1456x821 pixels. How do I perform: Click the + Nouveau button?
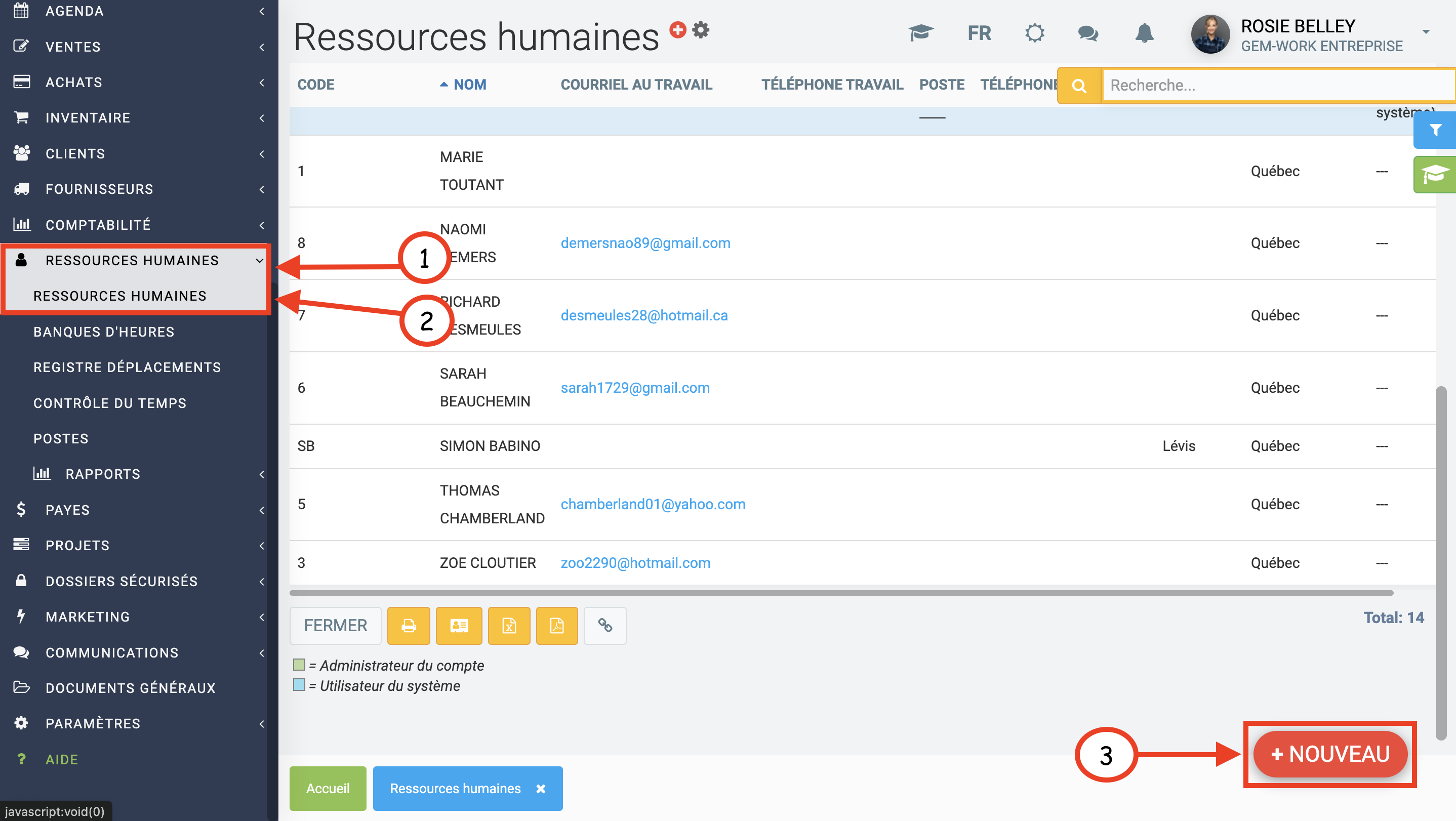coord(1329,754)
